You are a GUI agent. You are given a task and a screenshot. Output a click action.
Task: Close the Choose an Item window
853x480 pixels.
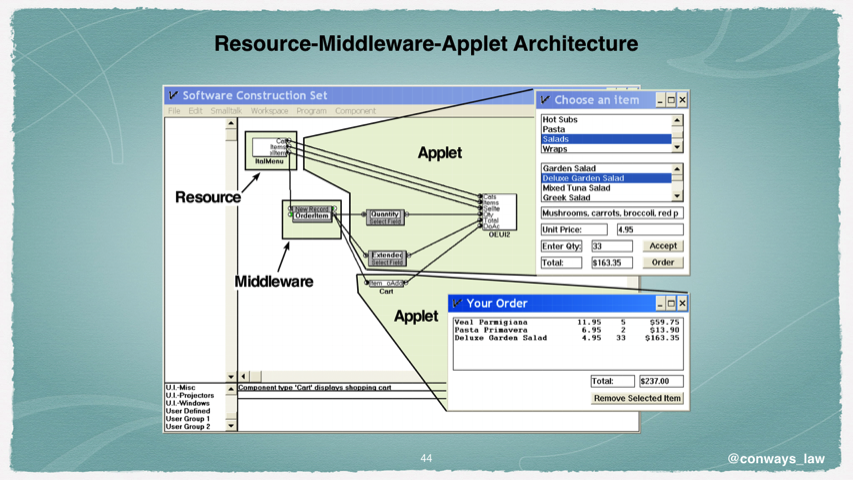point(682,100)
